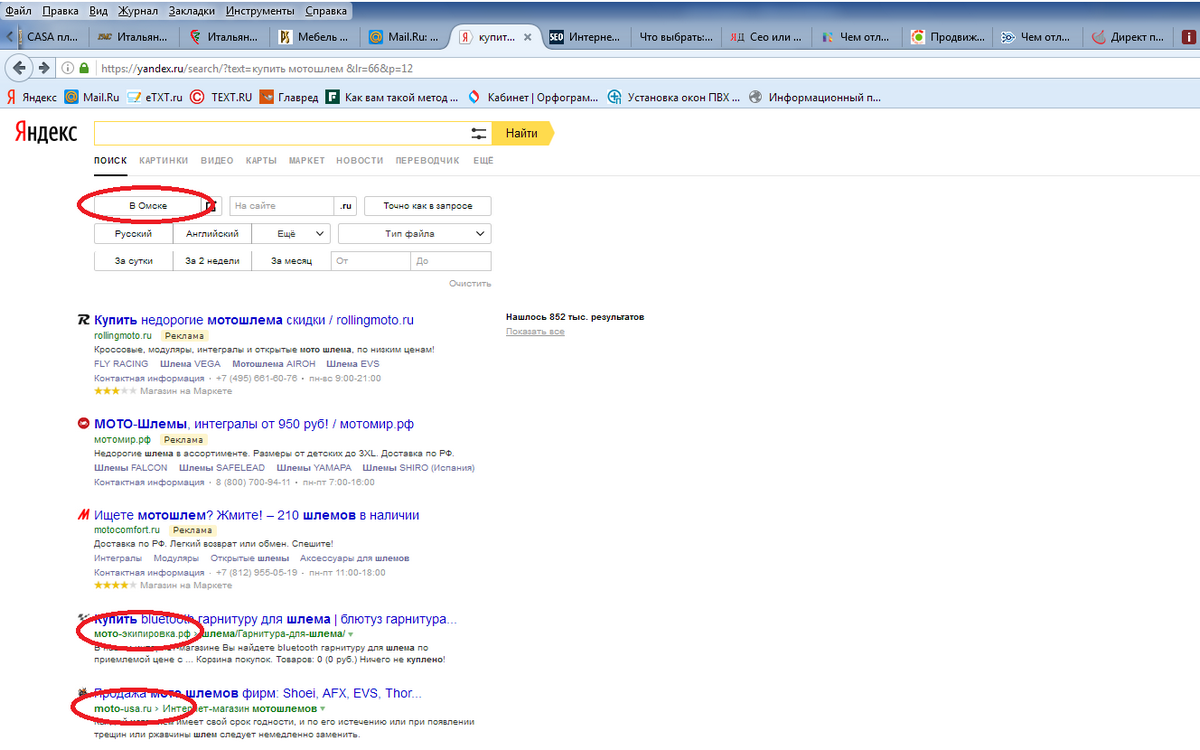Viewport: 1200px width, 750px height.
Task: Focus the 'На сайте' input field
Action: point(281,205)
